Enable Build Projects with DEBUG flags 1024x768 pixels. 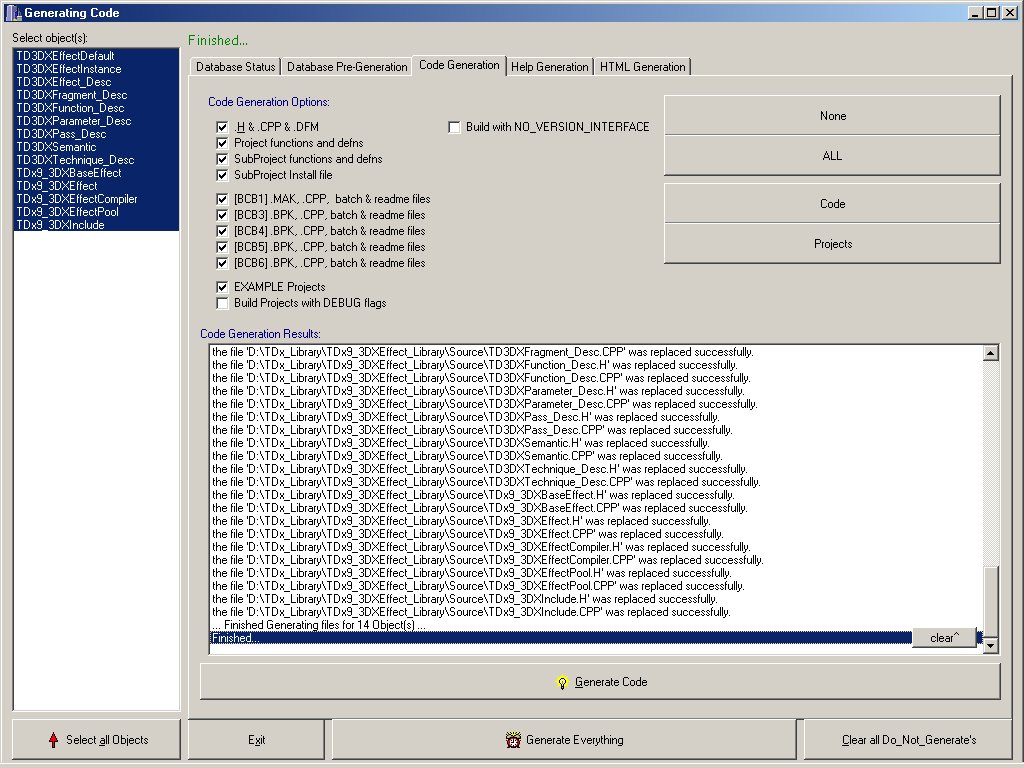pyautogui.click(x=223, y=303)
